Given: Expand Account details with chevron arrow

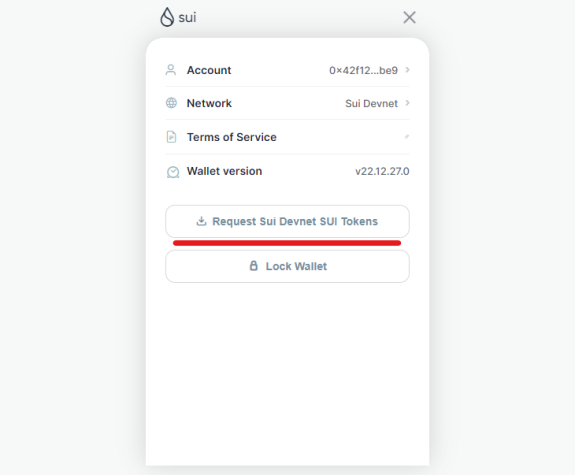Looking at the screenshot, I should [x=407, y=70].
